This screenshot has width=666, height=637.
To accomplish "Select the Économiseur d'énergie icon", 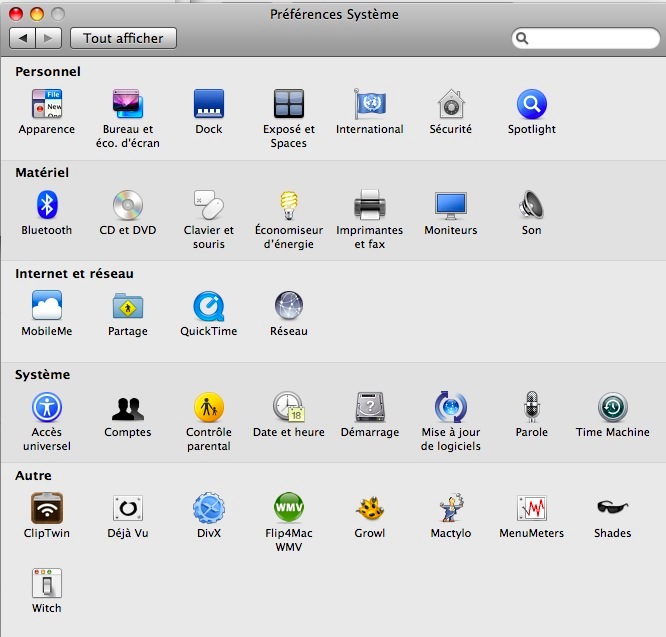I will pos(288,206).
